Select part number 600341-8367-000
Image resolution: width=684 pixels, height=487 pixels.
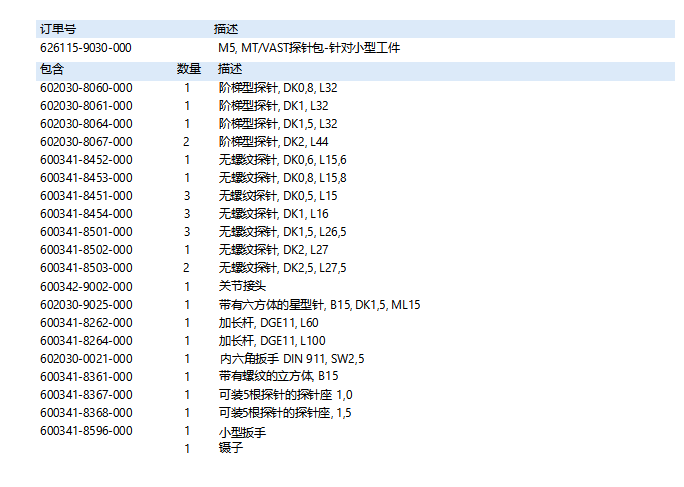tap(86, 394)
